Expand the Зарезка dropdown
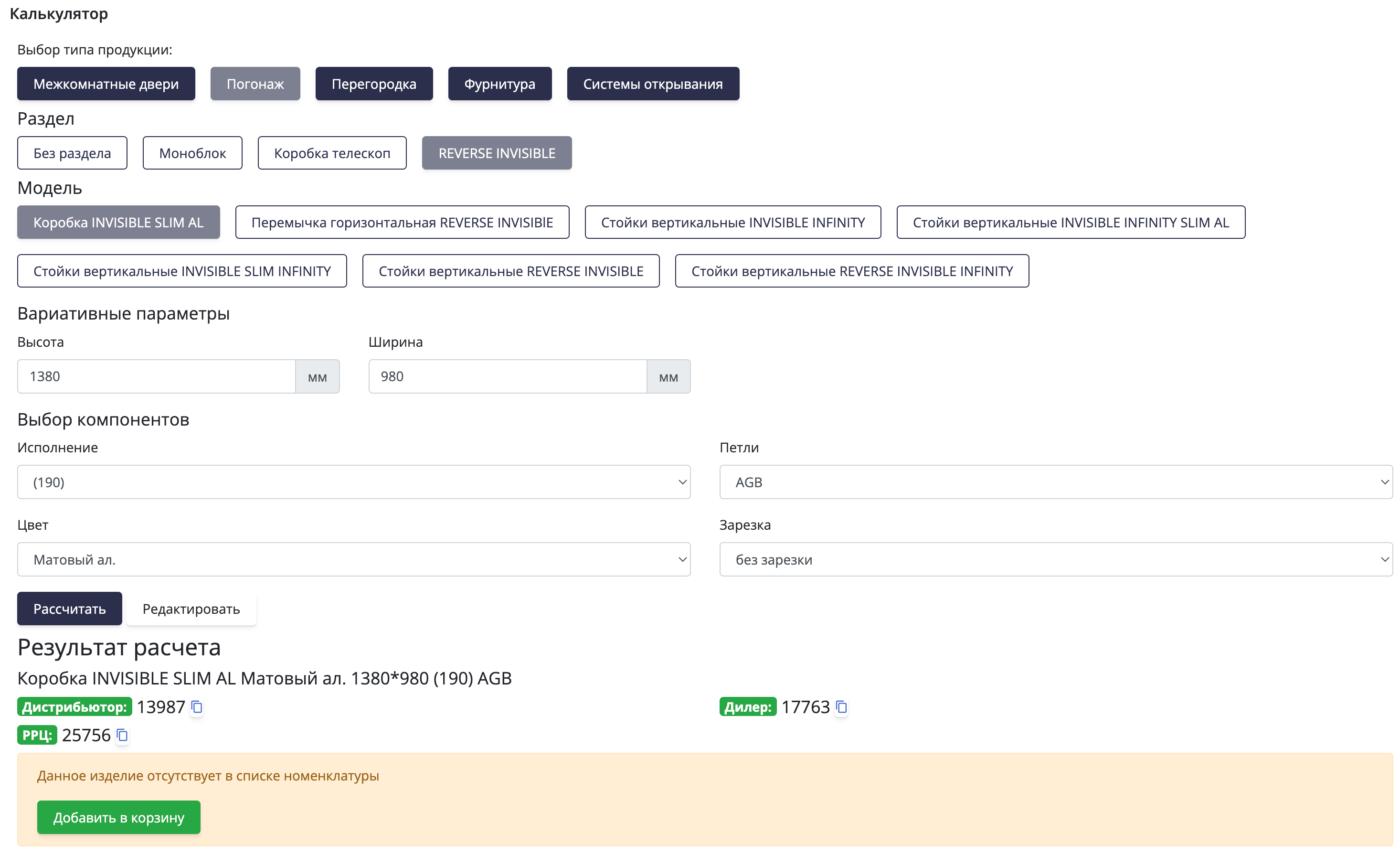 point(1055,559)
